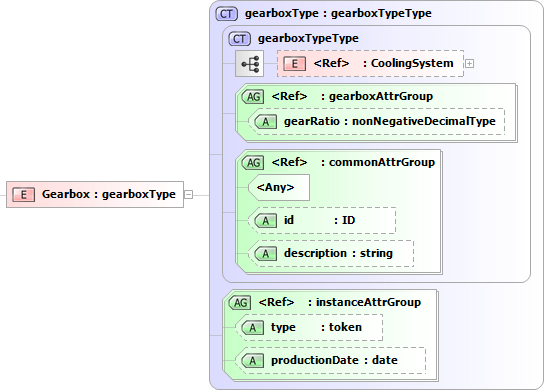Select the id : ID attribute text

(320, 220)
